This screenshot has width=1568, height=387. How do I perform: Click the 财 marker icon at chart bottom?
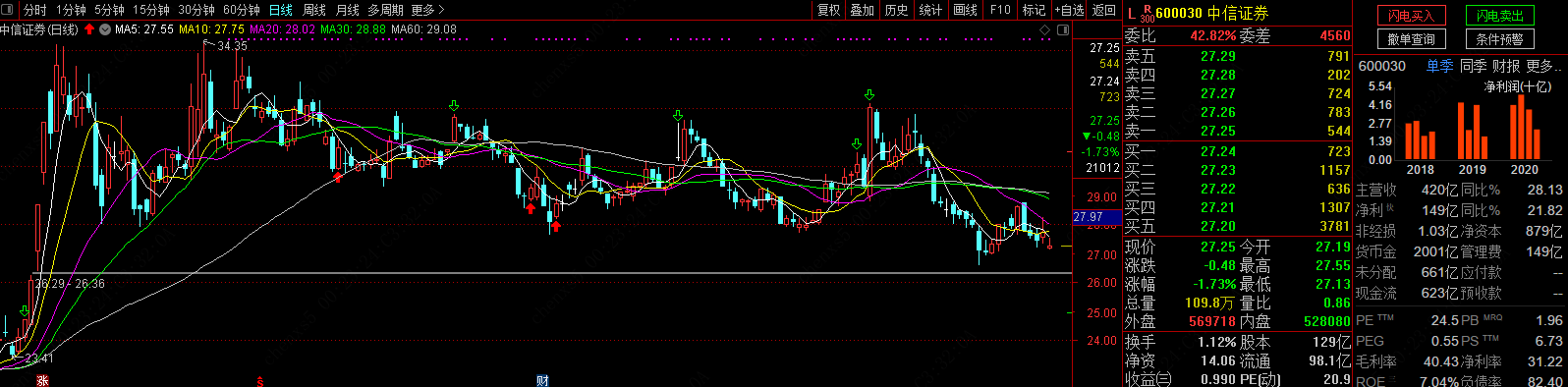[x=542, y=380]
